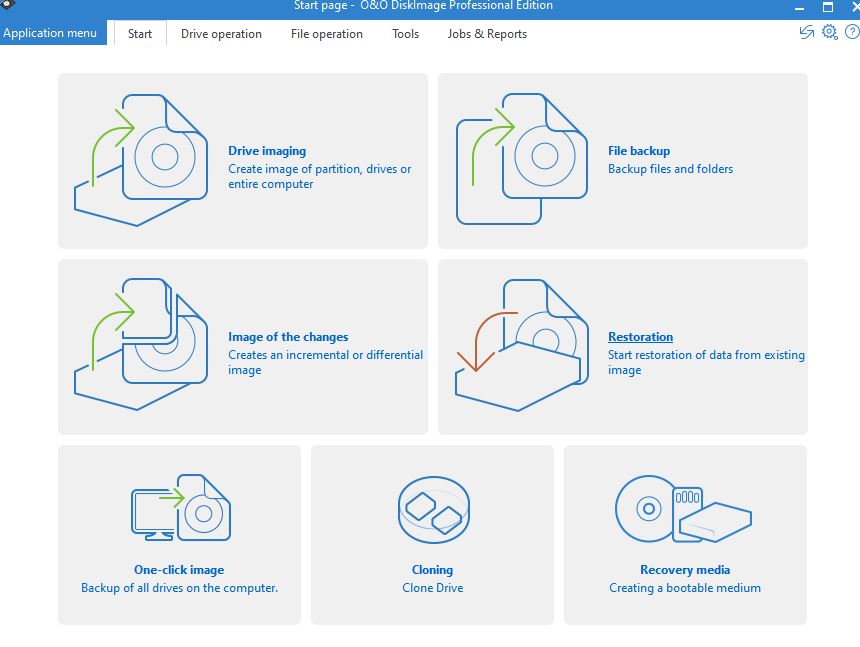Click the File backup documents icon
The width and height of the screenshot is (860, 647).
click(522, 159)
